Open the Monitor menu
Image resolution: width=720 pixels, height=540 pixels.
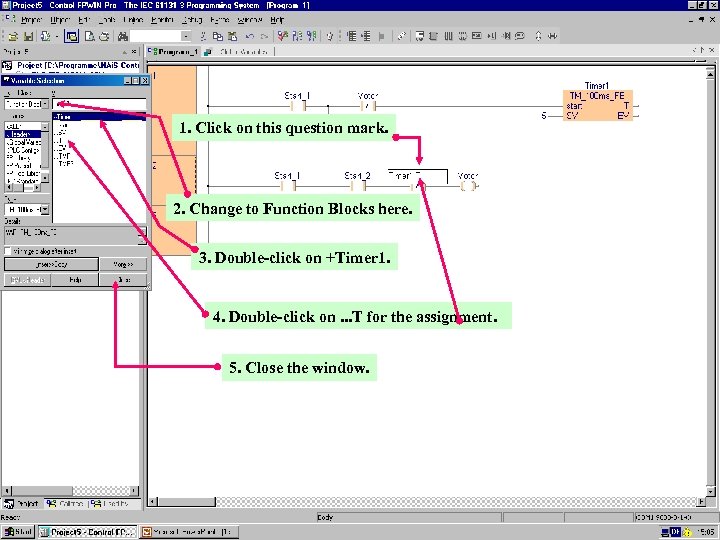pyautogui.click(x=162, y=20)
